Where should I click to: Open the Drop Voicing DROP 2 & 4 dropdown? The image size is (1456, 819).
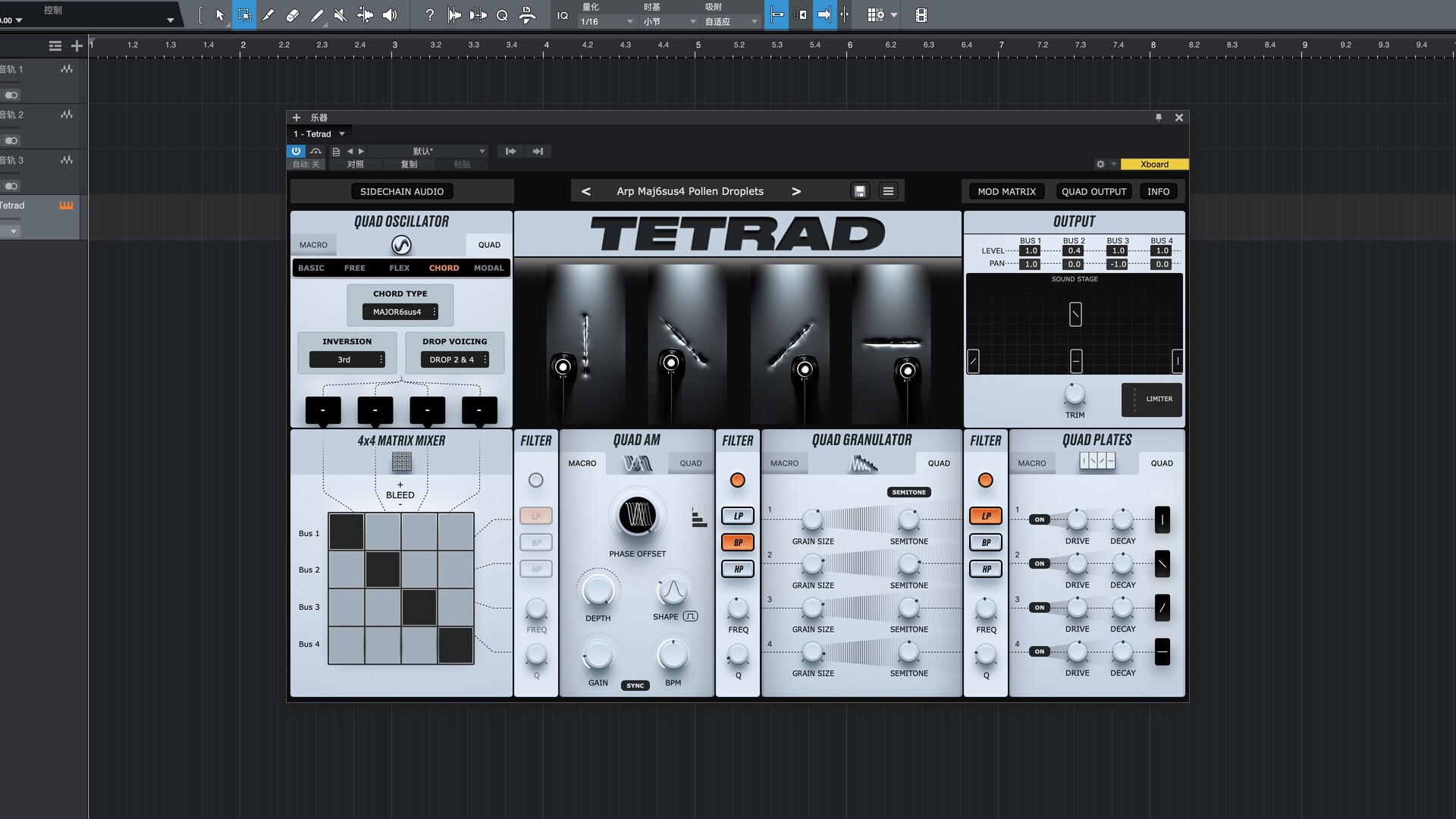point(453,359)
